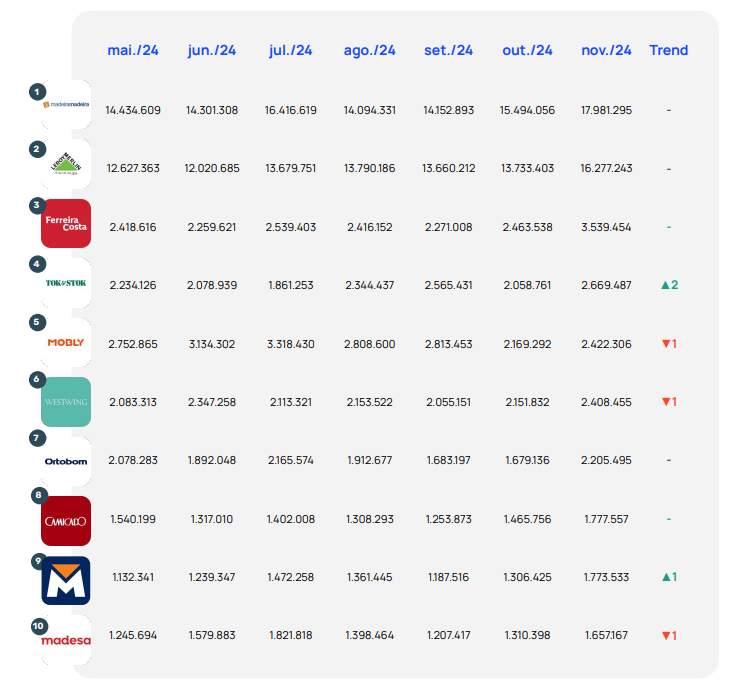Select Leroy Merlin jul./24 value 13.679.751
This screenshot has height=690, width=750.
pyautogui.click(x=291, y=168)
